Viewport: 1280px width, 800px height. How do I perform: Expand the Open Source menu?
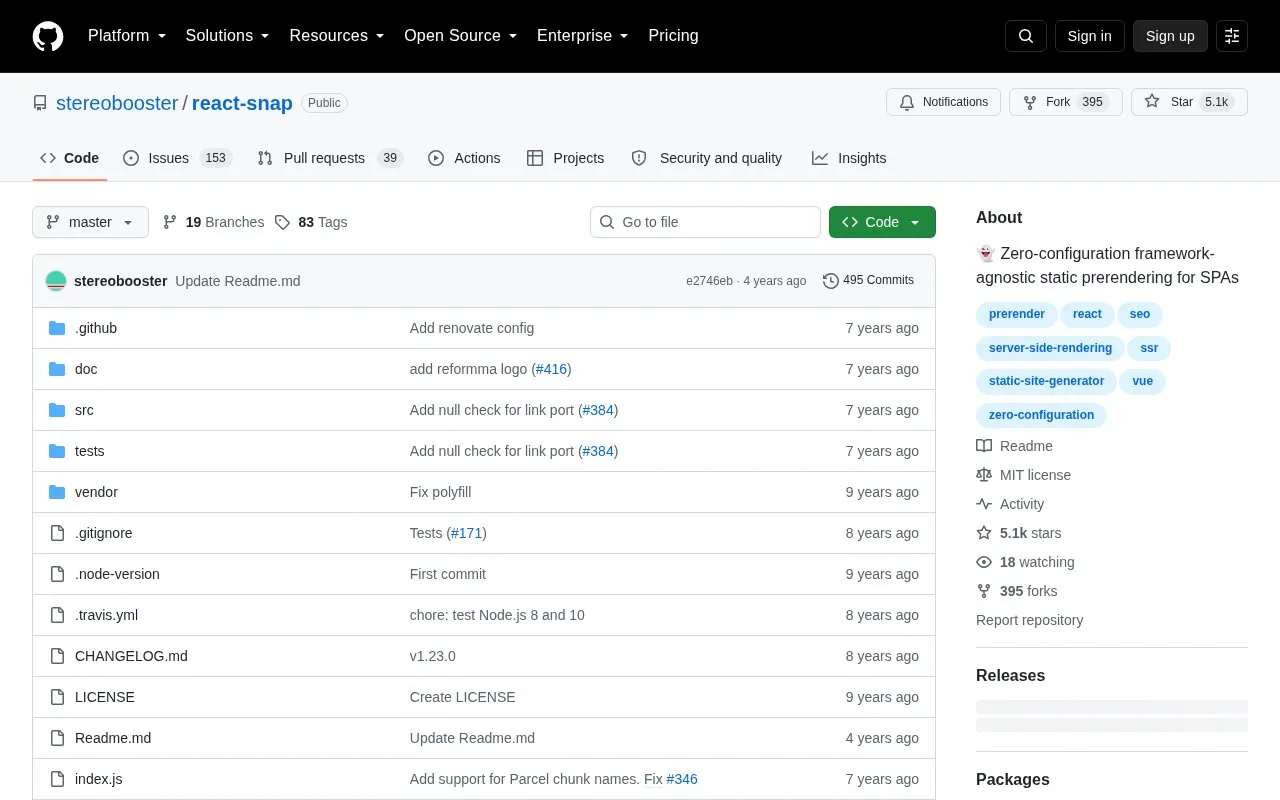click(x=461, y=36)
